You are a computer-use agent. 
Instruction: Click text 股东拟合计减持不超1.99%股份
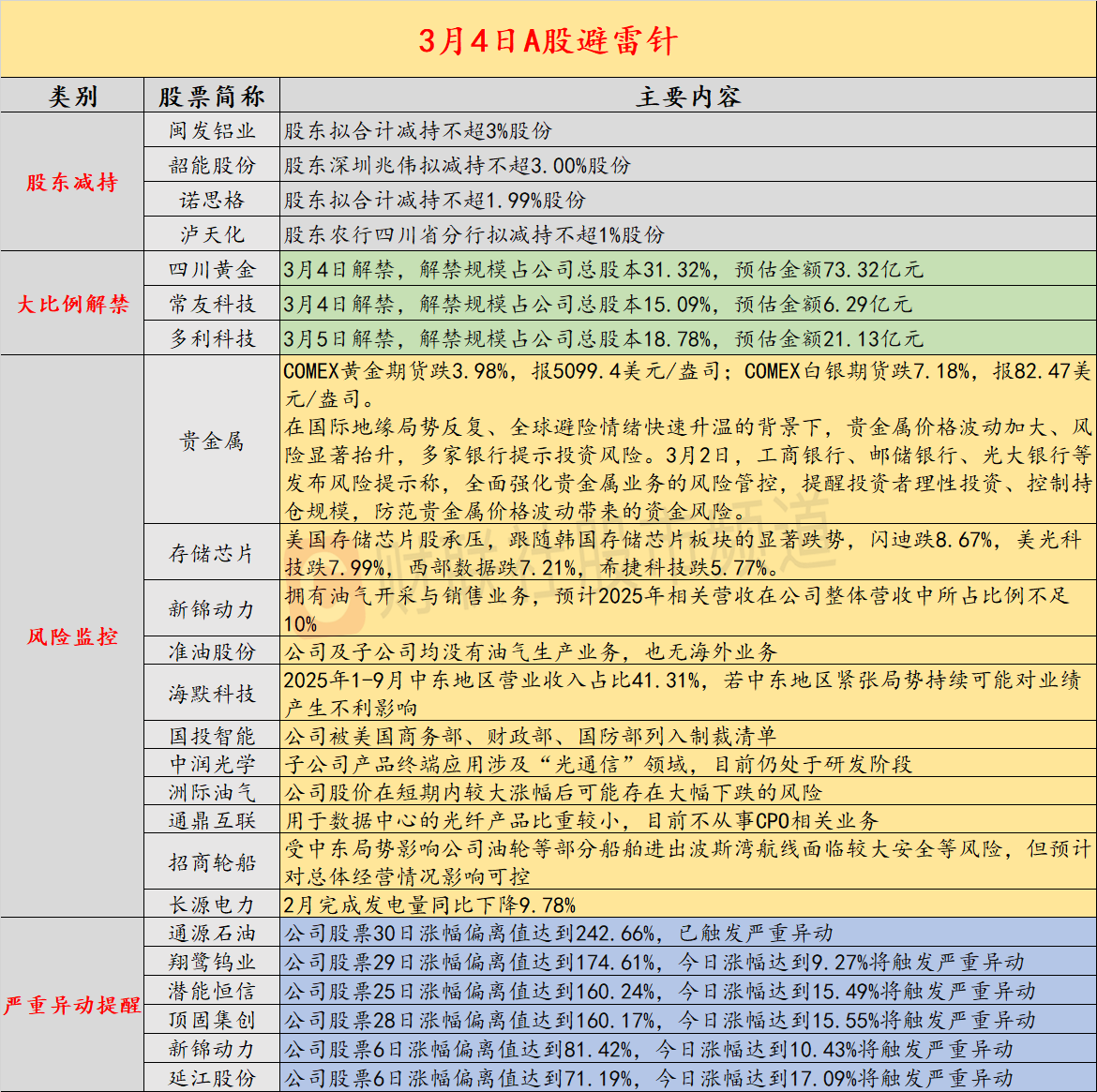(434, 200)
